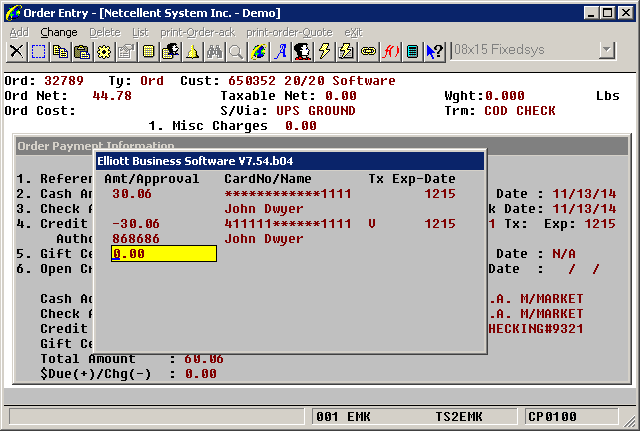640x431 pixels.
Task: Minimize the Order Entry window
Action: [x=591, y=13]
